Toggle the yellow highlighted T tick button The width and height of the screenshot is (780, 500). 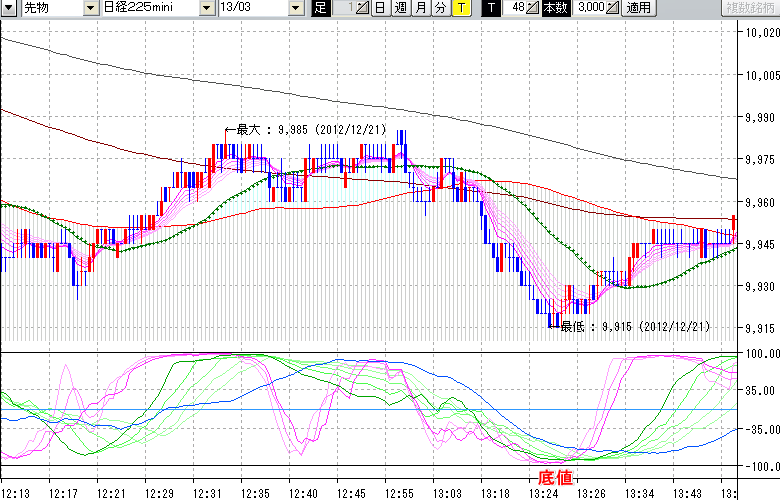click(x=461, y=8)
